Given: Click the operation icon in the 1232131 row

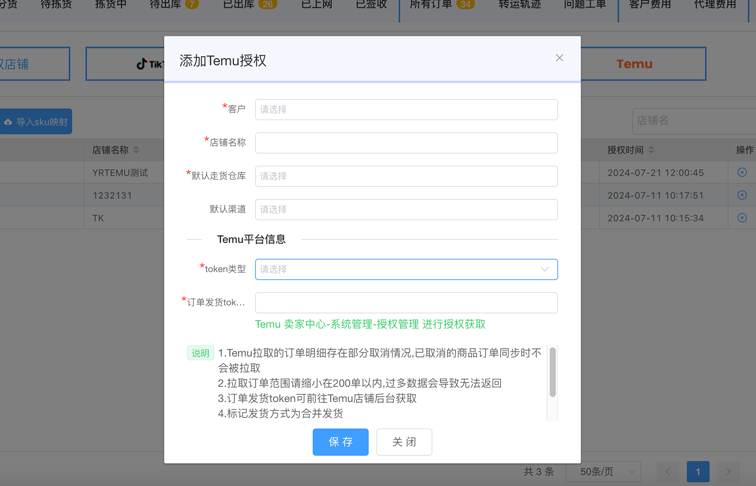Looking at the screenshot, I should click(x=742, y=195).
